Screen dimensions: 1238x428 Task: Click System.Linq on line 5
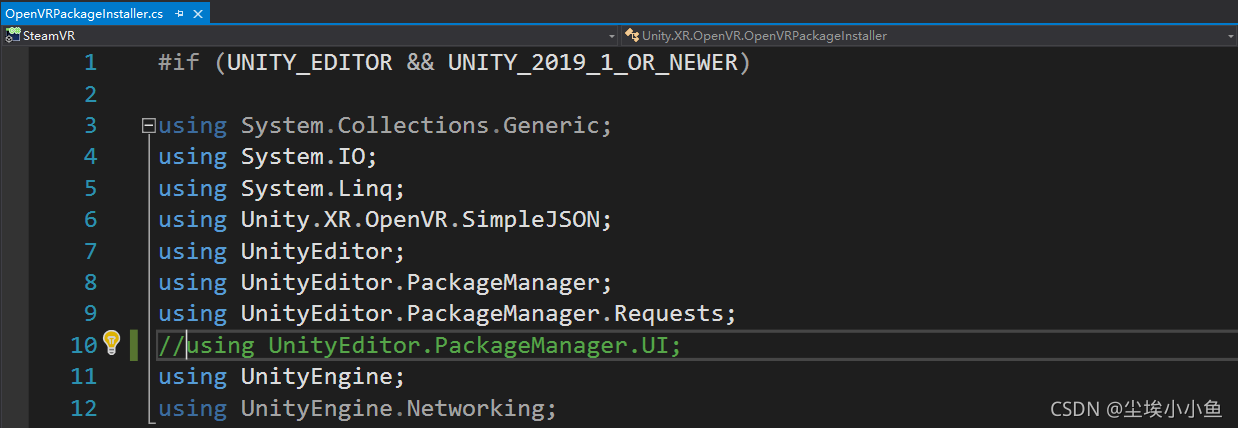coord(317,189)
